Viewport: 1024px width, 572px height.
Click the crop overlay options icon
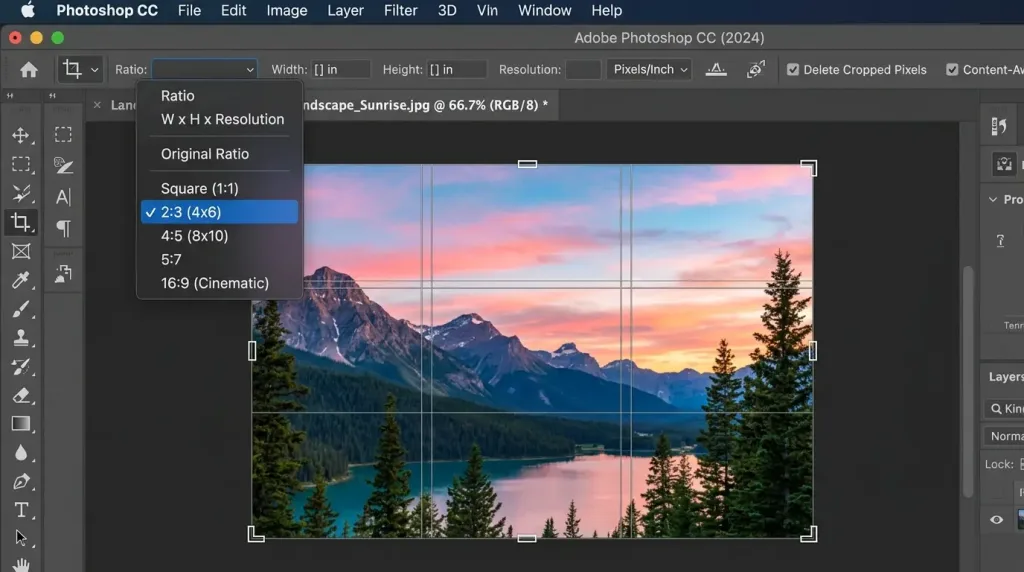(756, 69)
